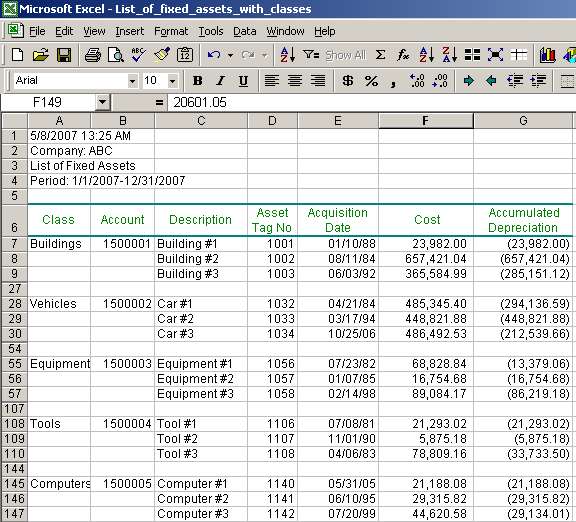Toggle Bold formatting
The image size is (576, 522).
[198, 80]
